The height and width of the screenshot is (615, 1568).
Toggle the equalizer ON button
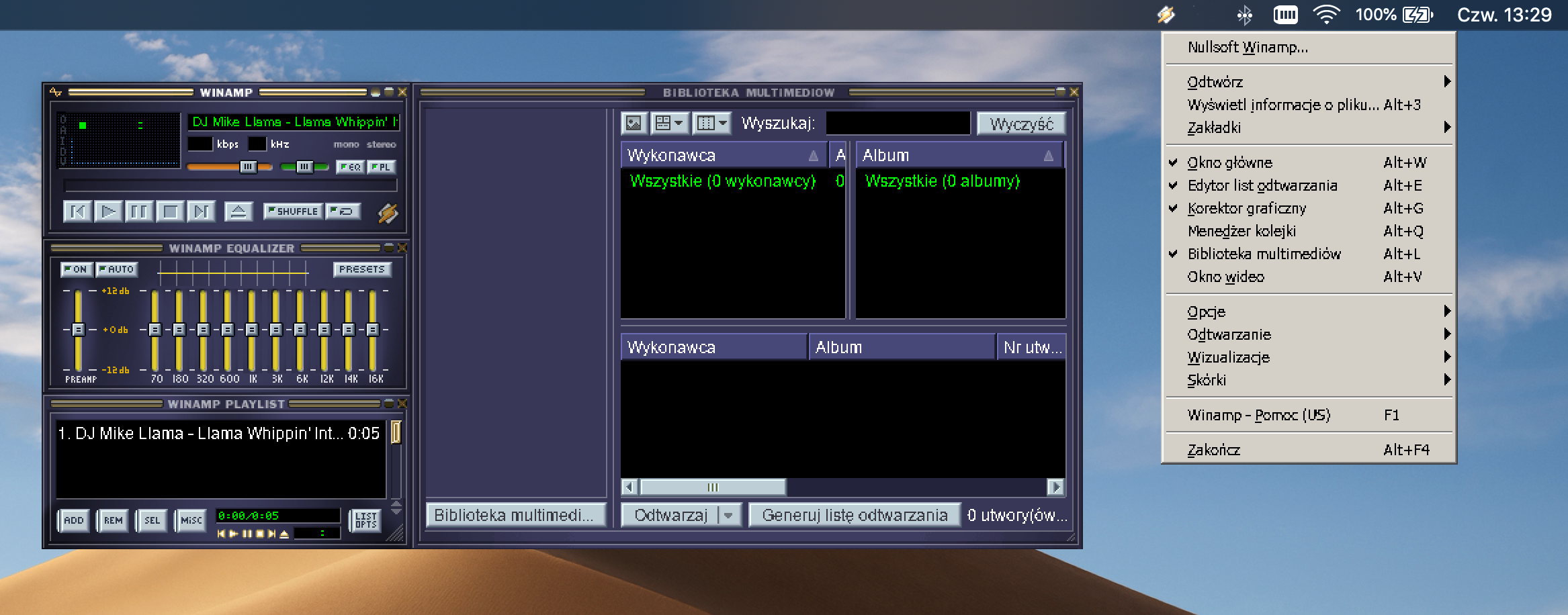pyautogui.click(x=78, y=269)
